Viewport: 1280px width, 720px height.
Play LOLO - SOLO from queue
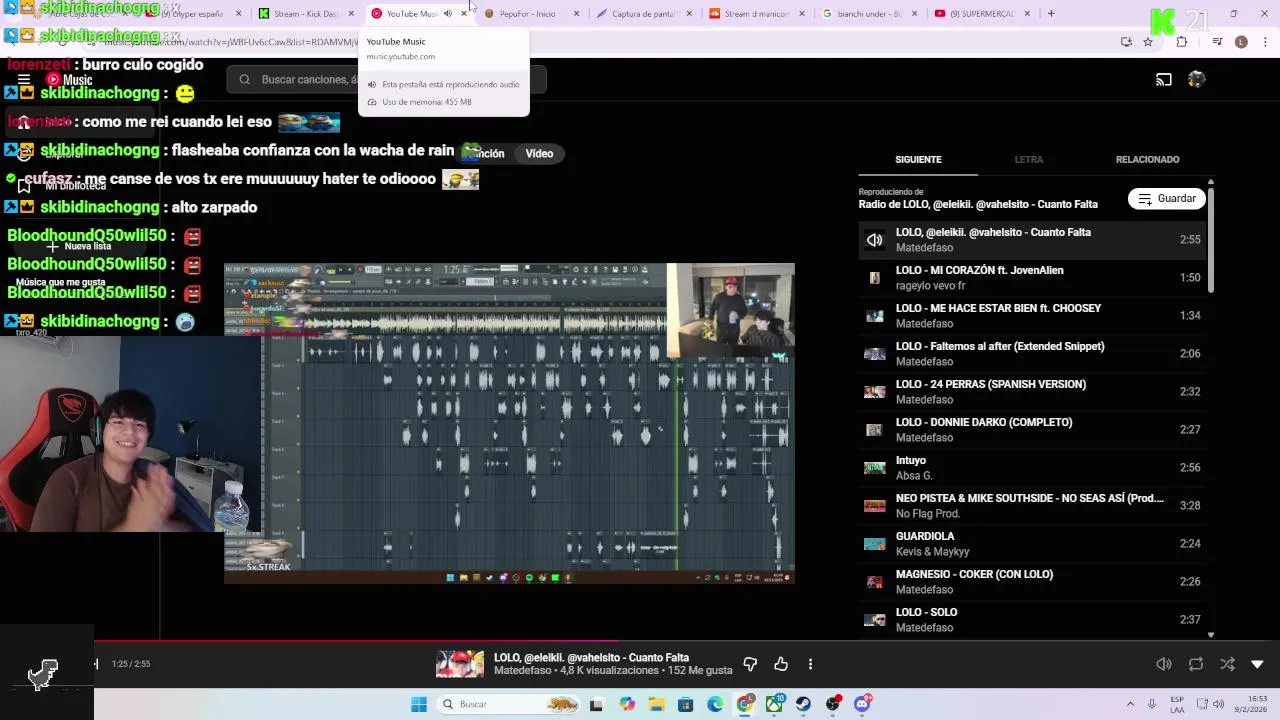point(1032,619)
